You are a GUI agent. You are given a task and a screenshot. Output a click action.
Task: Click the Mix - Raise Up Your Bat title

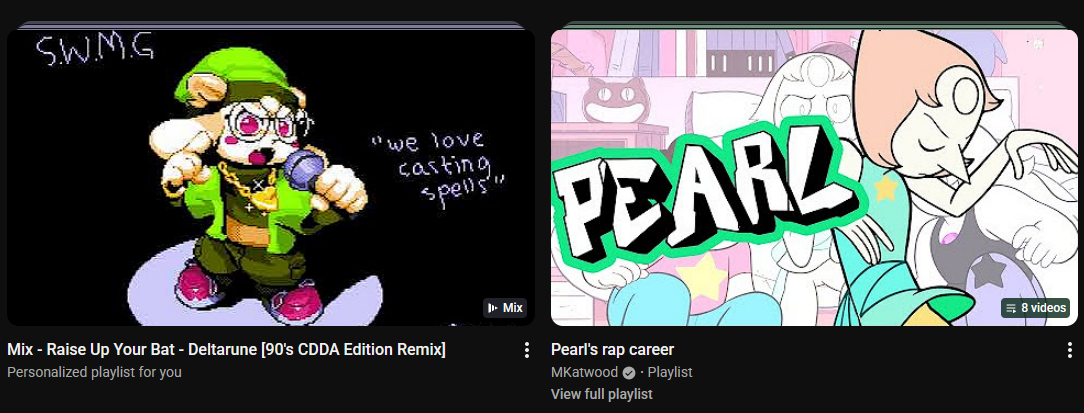tap(226, 349)
